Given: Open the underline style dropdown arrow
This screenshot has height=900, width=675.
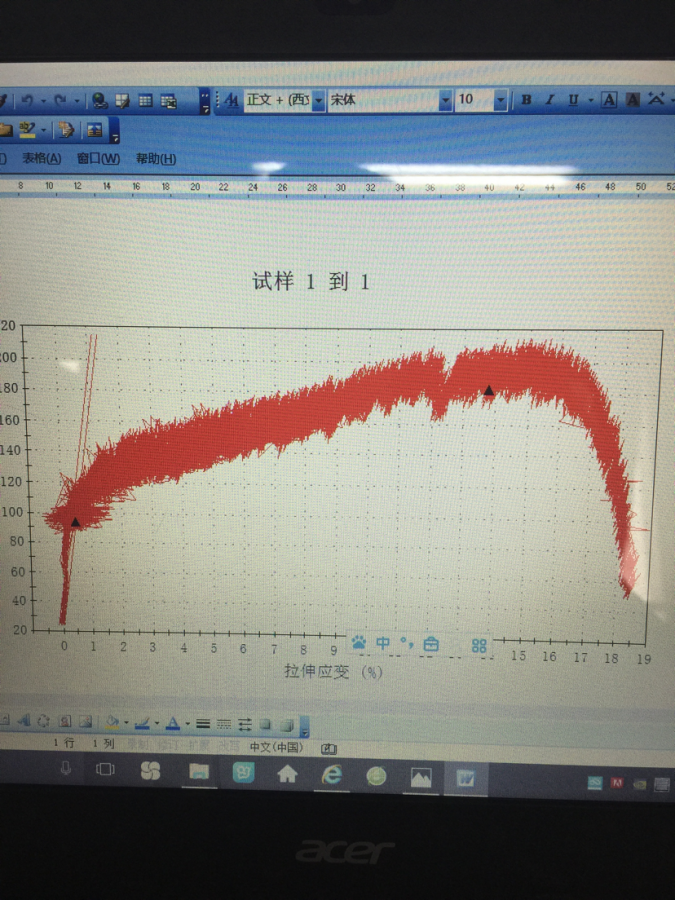Looking at the screenshot, I should pyautogui.click(x=590, y=100).
